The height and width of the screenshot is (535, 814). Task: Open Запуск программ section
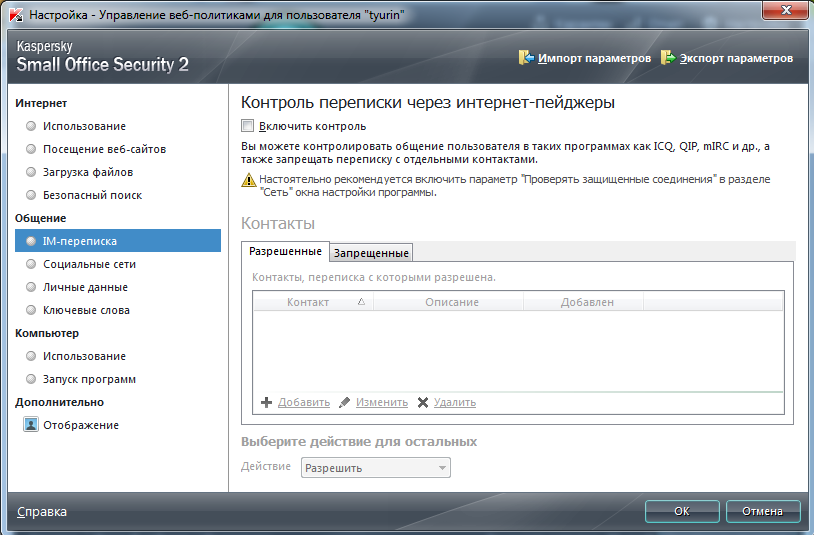[89, 379]
